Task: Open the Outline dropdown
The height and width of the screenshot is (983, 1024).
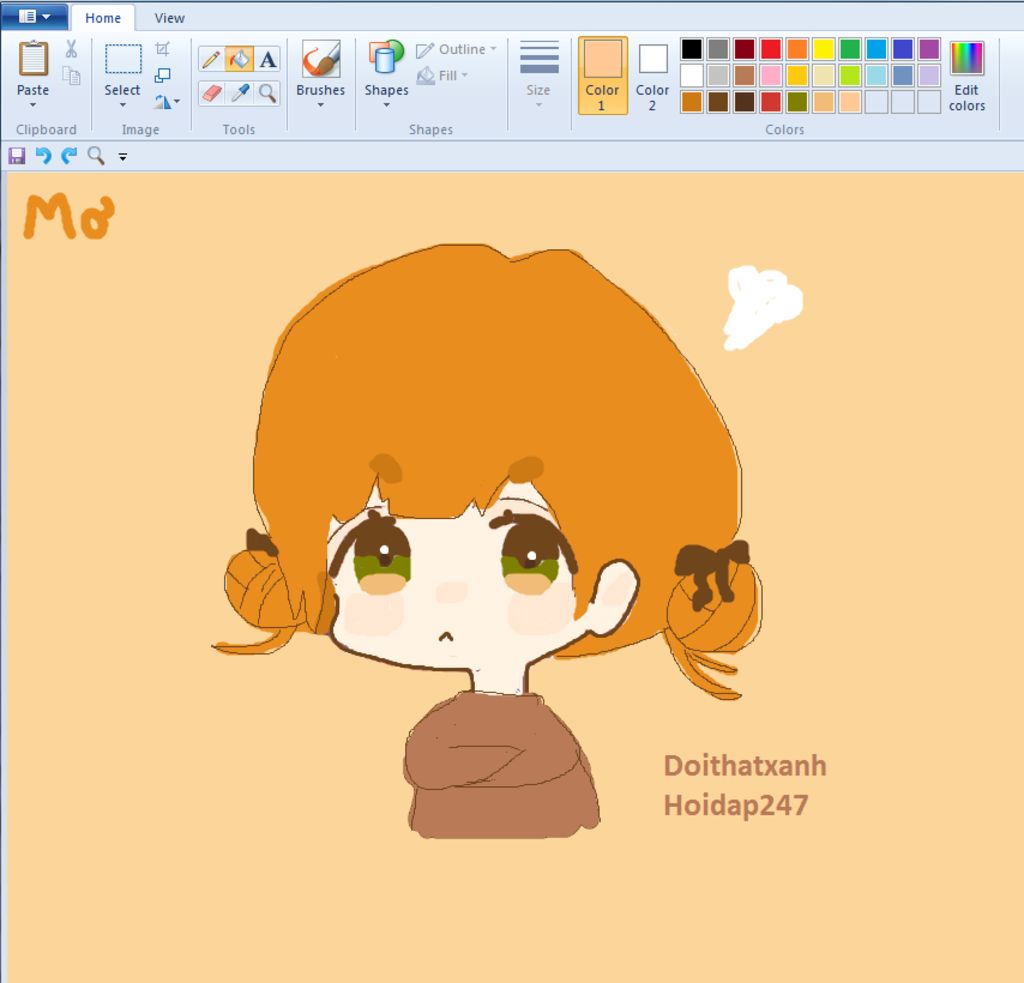Action: click(456, 49)
